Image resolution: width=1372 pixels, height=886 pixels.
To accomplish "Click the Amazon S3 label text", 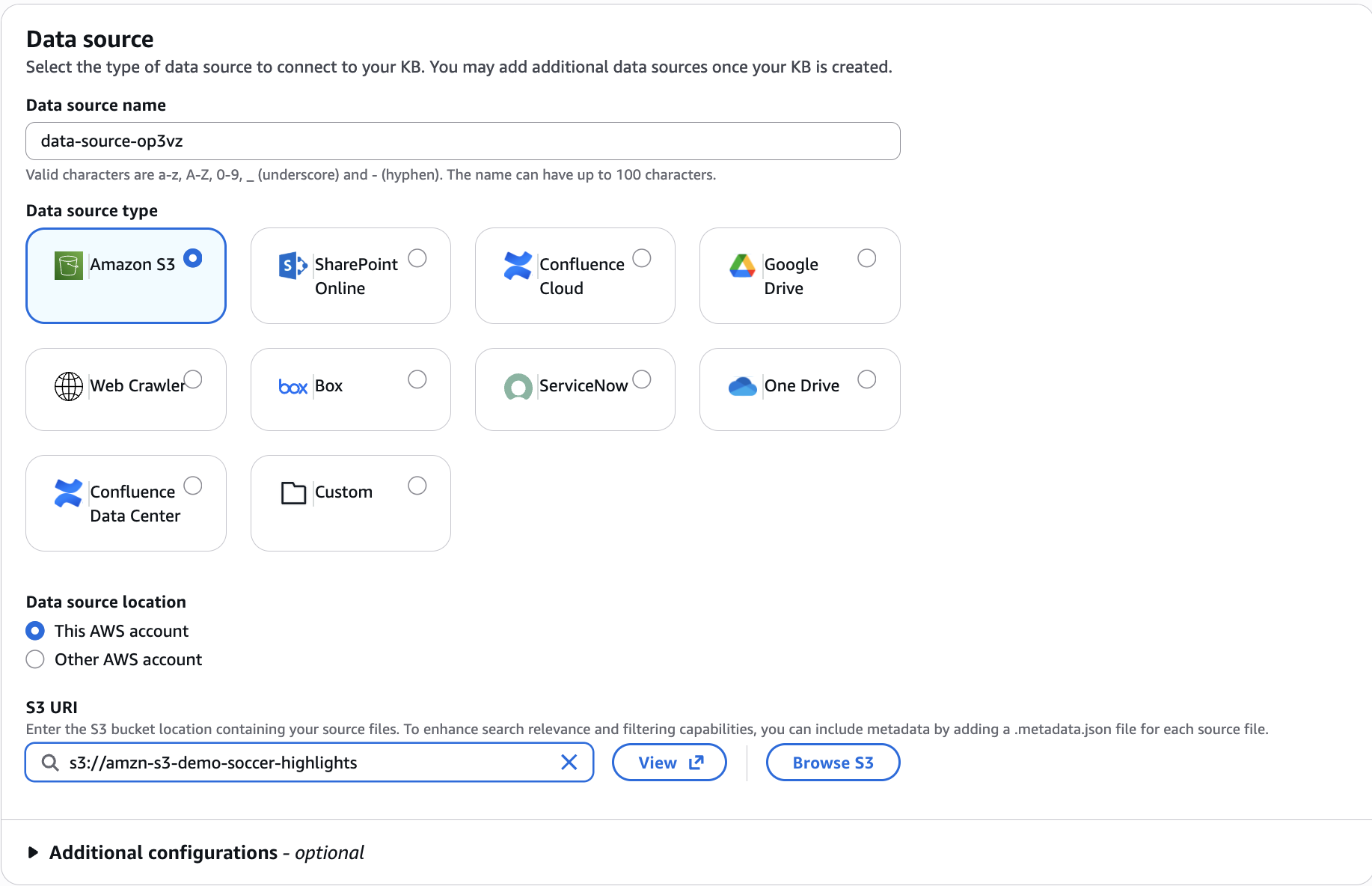I will [132, 264].
